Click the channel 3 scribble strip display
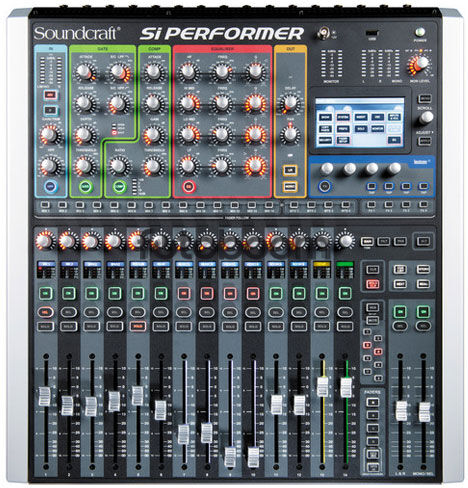468x488 pixels. (92, 270)
